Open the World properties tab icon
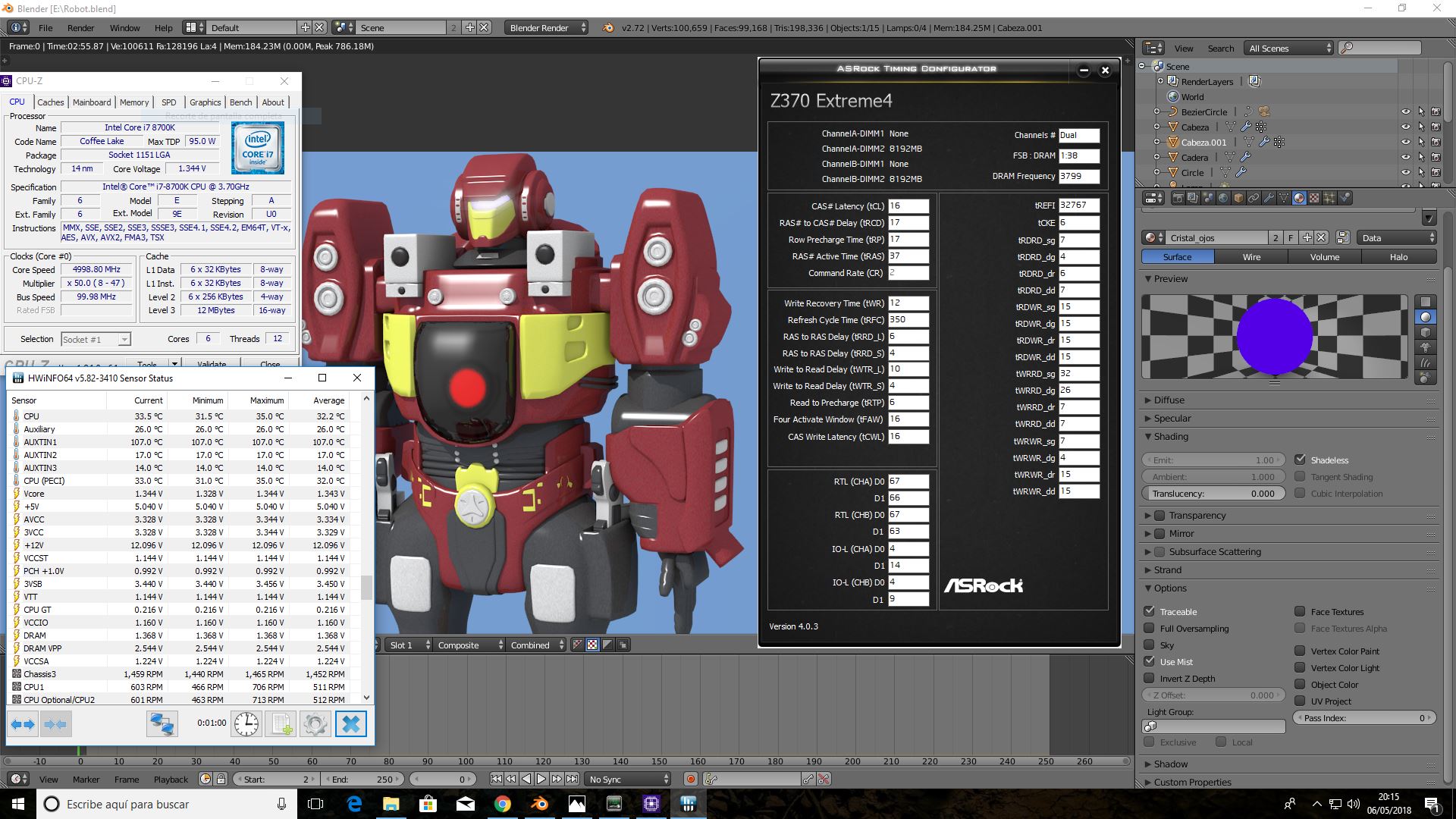Image resolution: width=1456 pixels, height=819 pixels. [1223, 199]
